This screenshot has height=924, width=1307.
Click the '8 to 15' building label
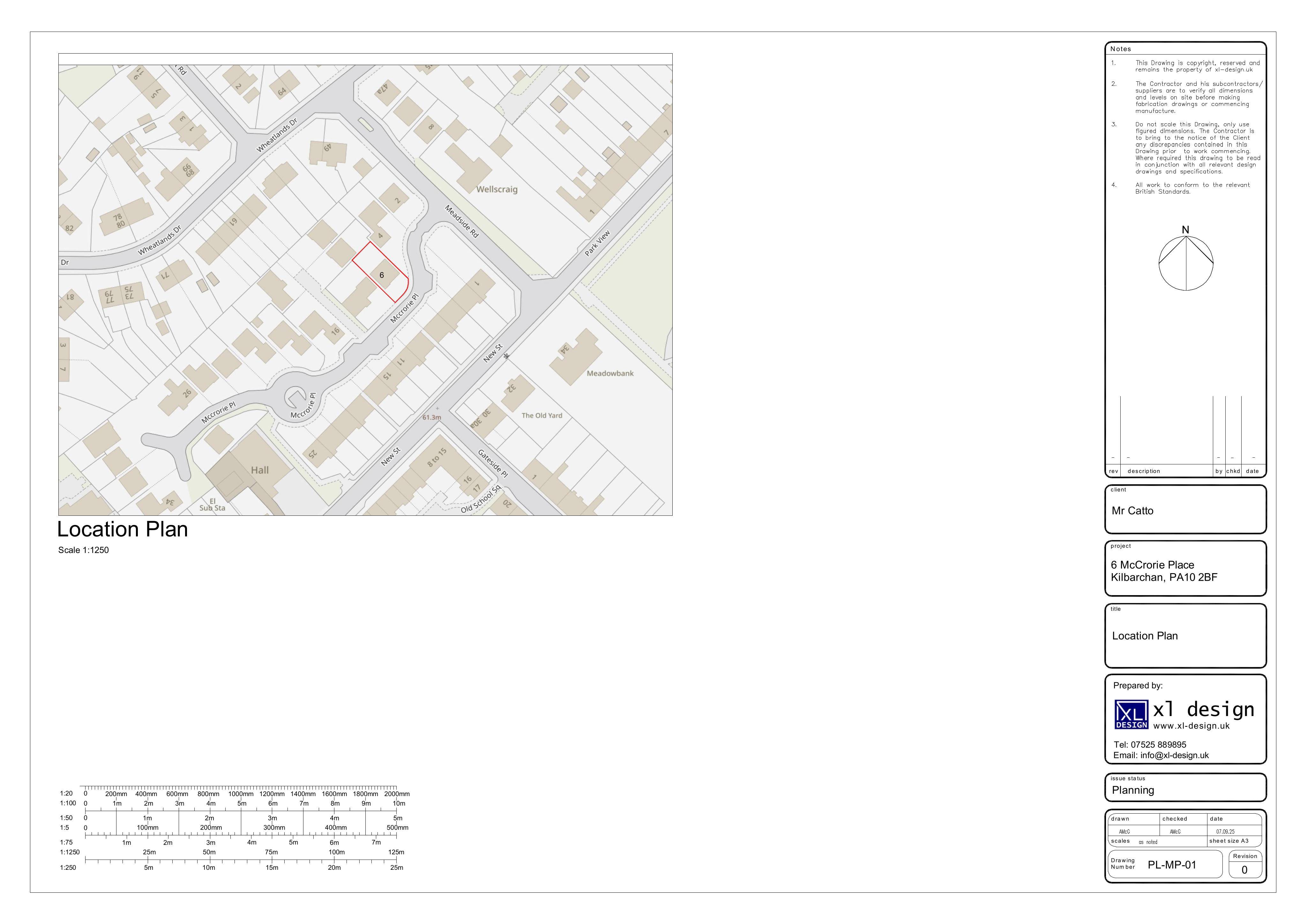(437, 457)
